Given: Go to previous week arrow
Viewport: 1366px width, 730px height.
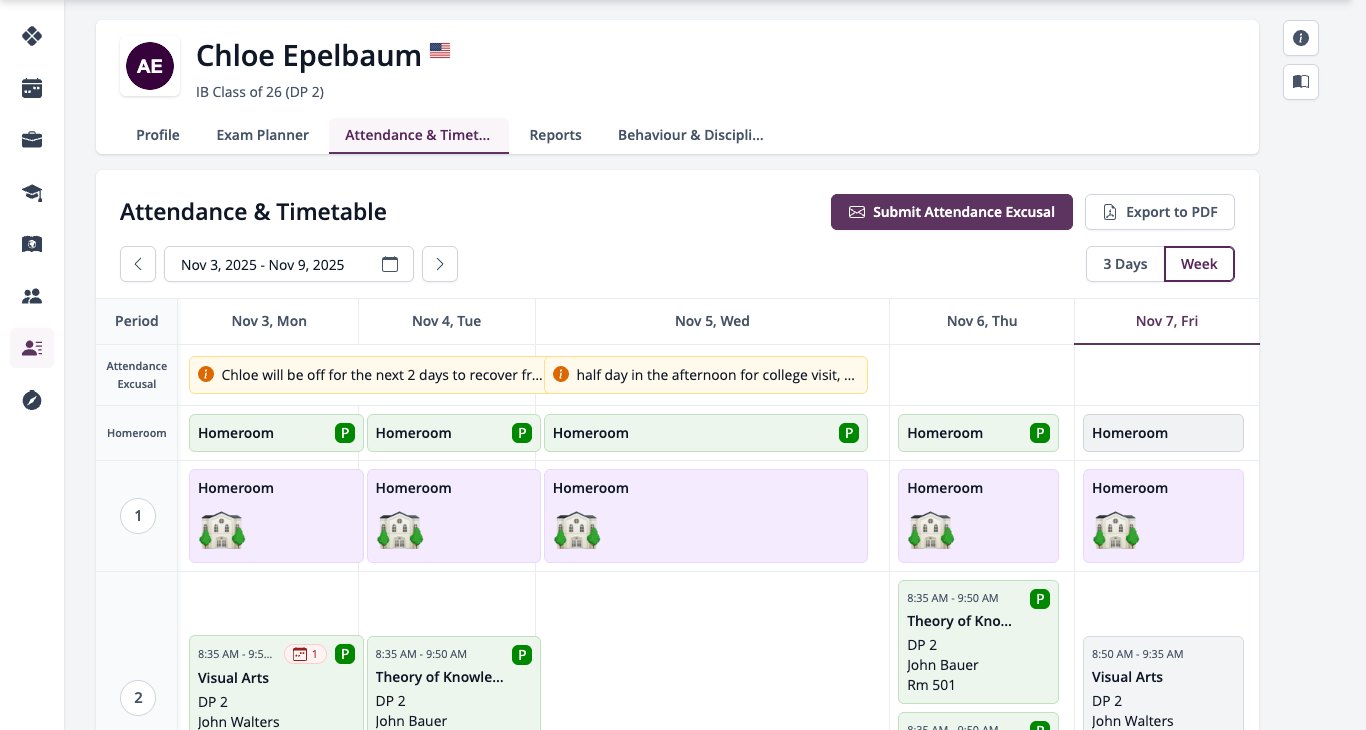Looking at the screenshot, I should pyautogui.click(x=138, y=264).
